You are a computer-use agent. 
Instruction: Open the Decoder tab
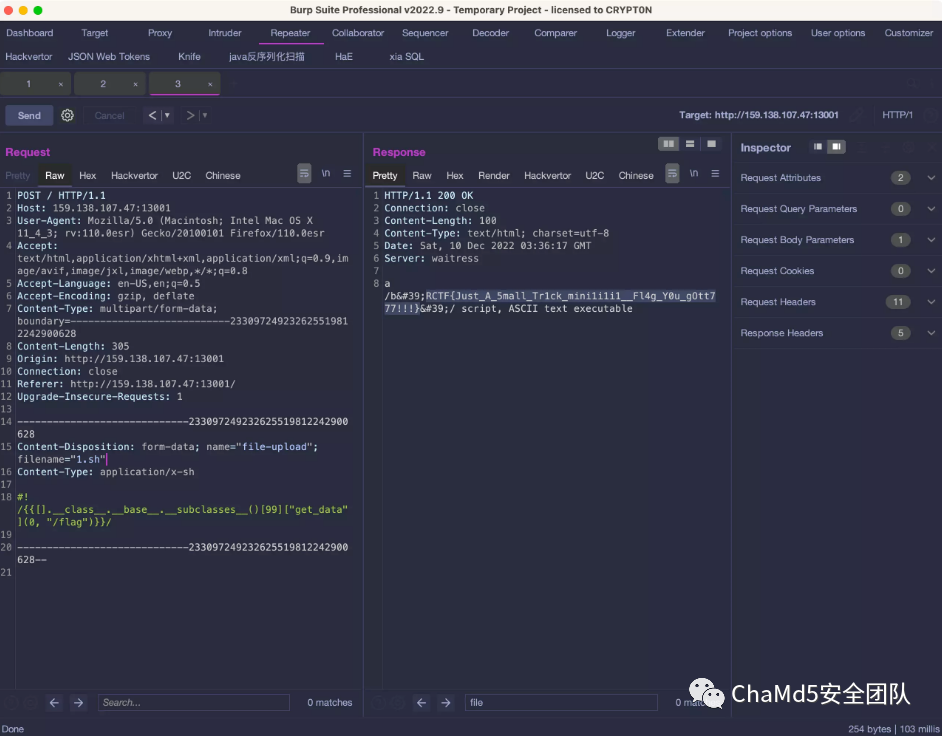point(490,33)
